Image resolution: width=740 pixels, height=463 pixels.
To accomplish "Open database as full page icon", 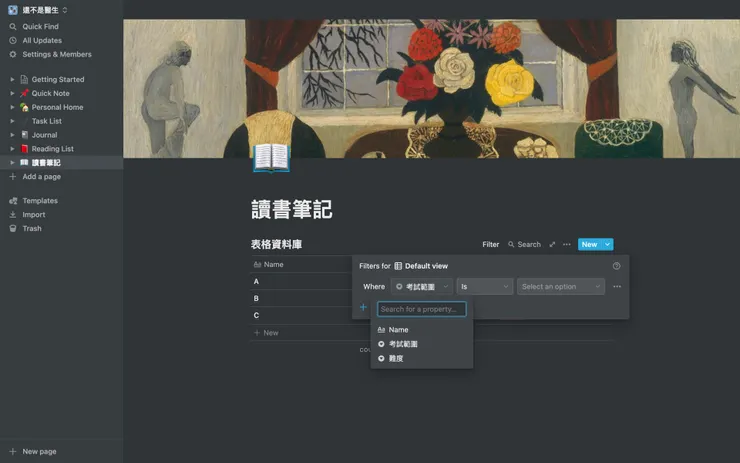I will 552,244.
